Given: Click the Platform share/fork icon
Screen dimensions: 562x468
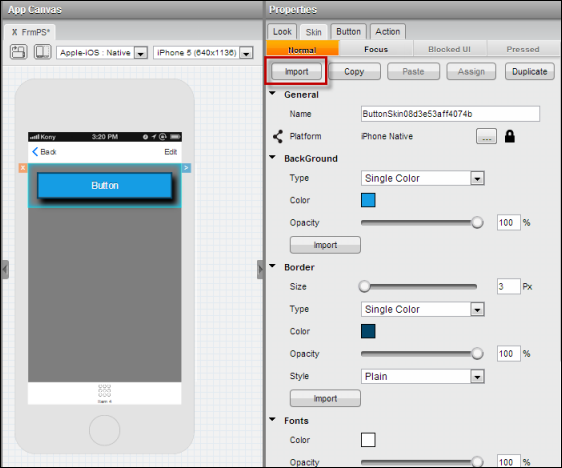Looking at the screenshot, I should (x=278, y=136).
